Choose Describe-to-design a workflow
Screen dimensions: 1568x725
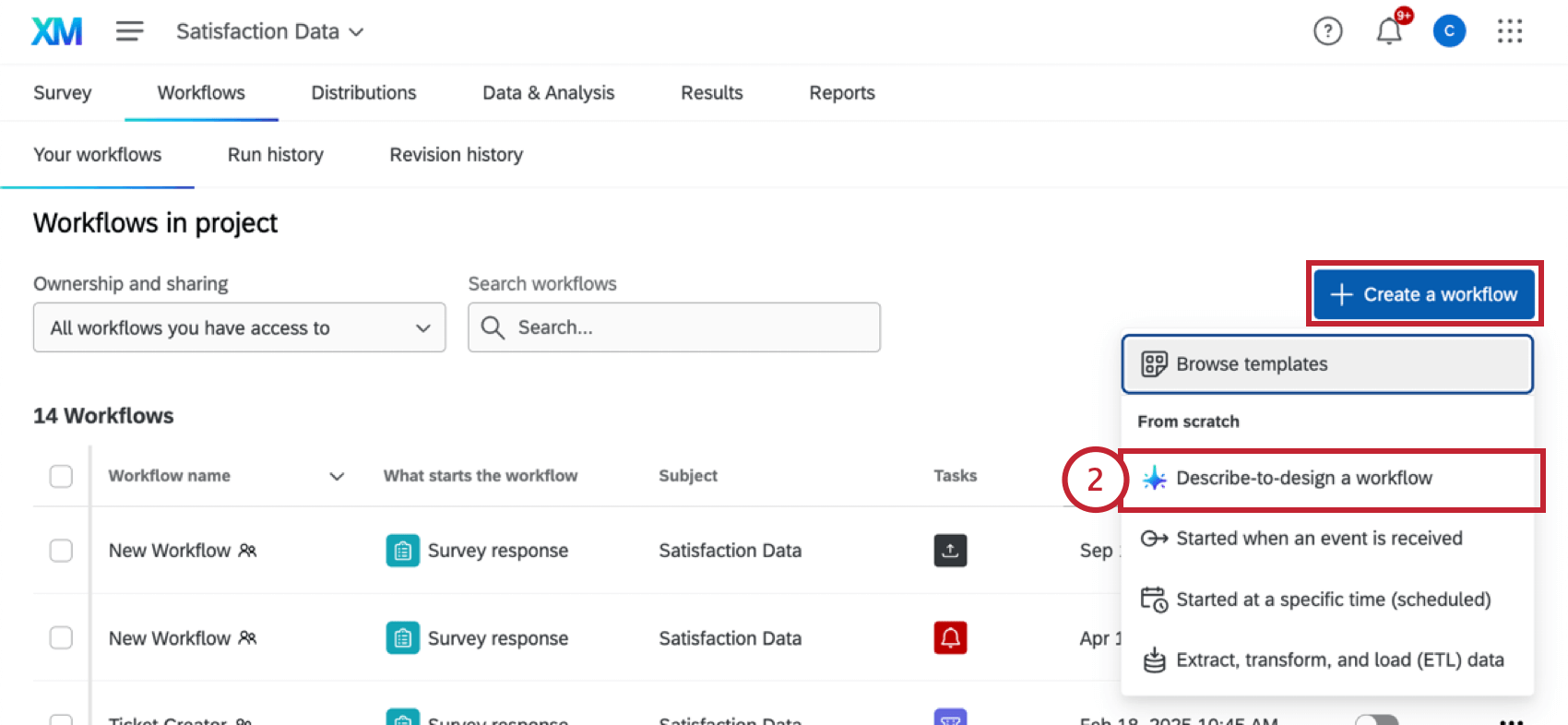(x=1303, y=478)
